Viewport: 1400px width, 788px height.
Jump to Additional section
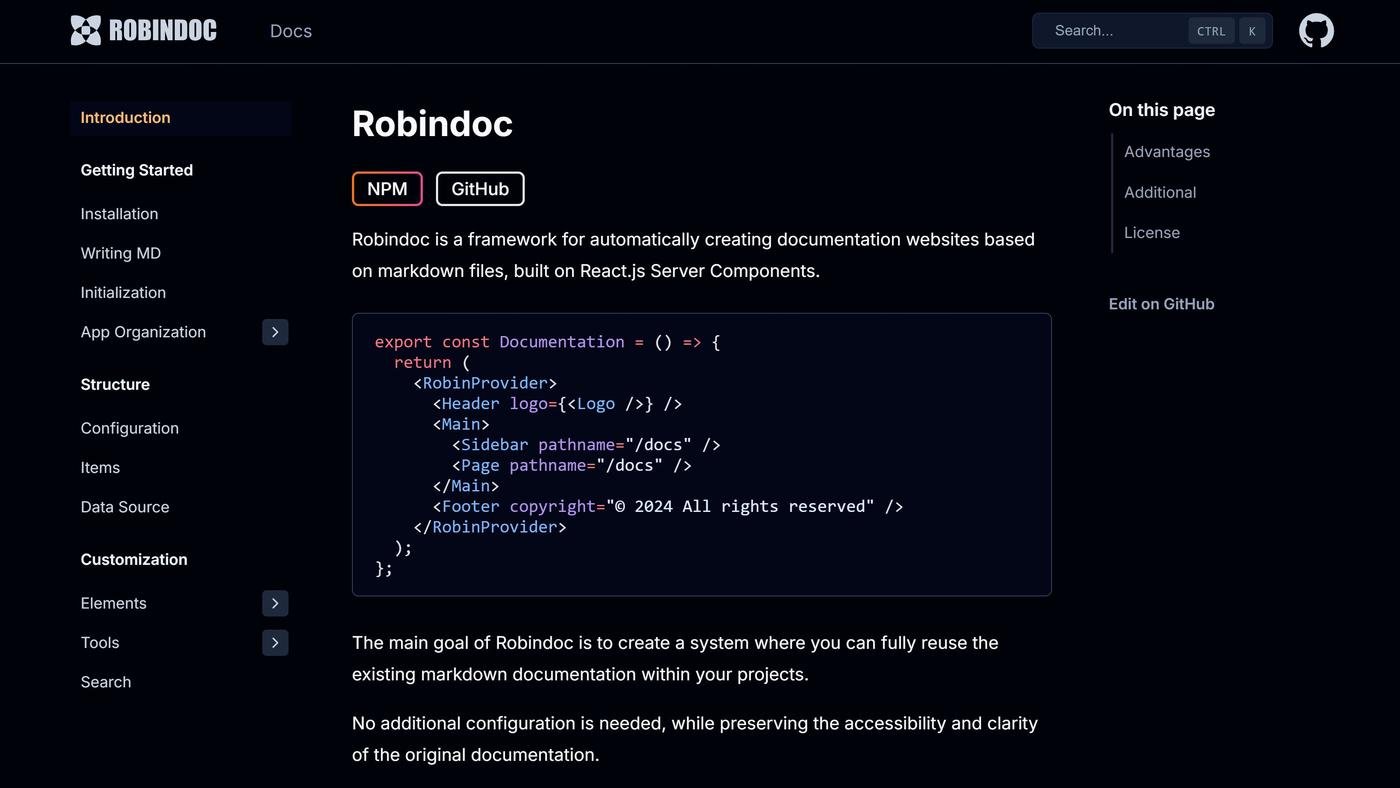click(x=1160, y=192)
